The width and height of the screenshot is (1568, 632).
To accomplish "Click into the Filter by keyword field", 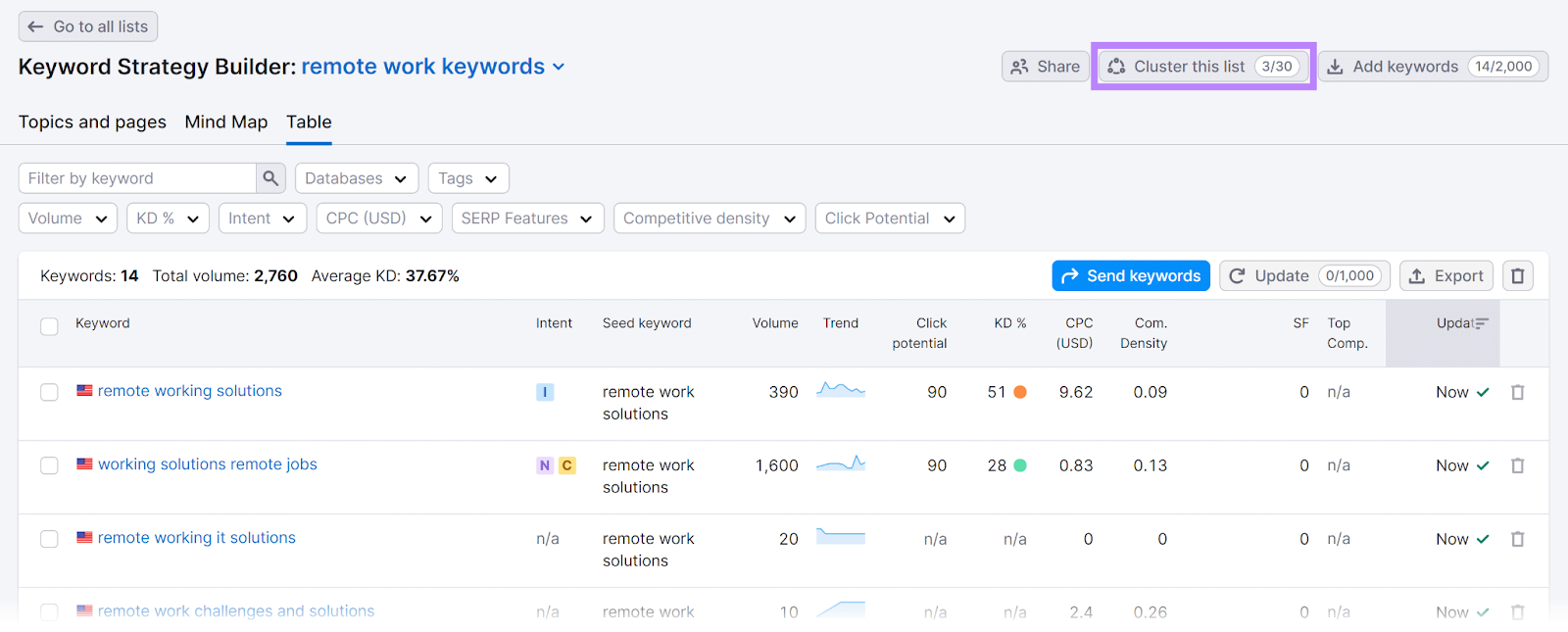I will click(137, 178).
